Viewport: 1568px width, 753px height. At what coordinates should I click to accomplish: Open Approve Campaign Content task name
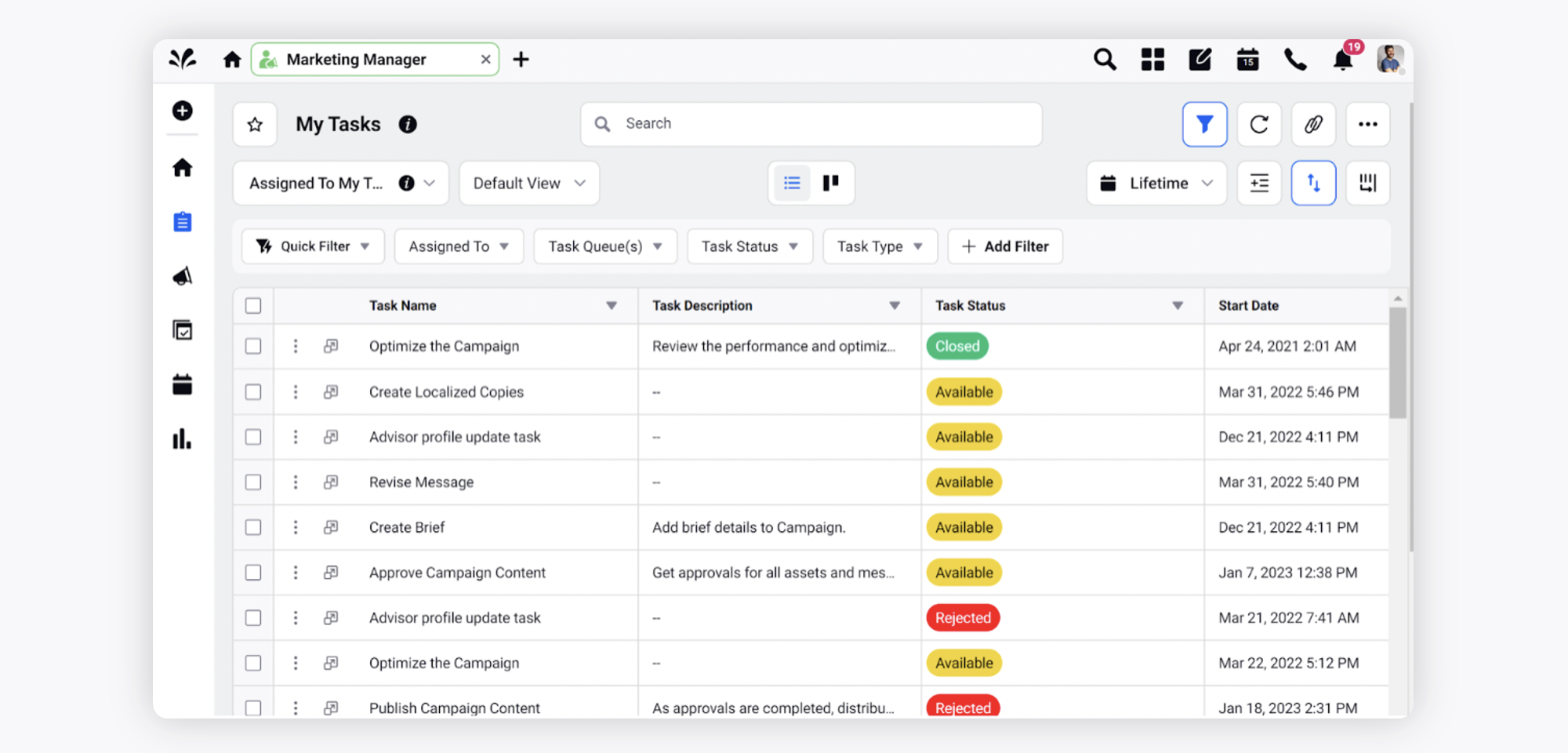tap(457, 573)
